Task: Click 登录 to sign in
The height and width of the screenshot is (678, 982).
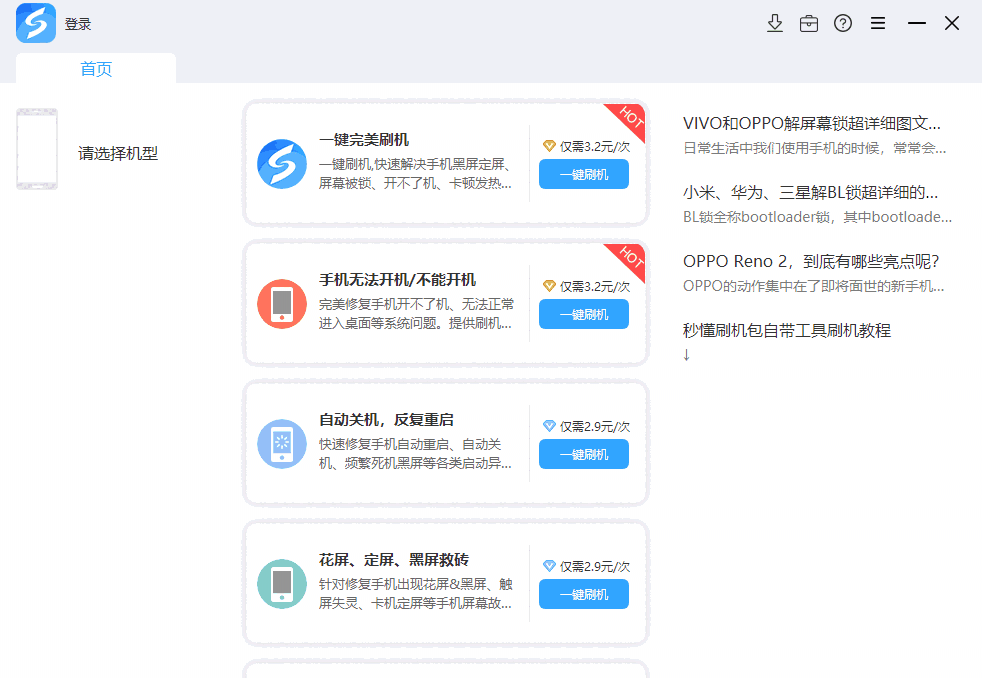Action: click(x=78, y=22)
